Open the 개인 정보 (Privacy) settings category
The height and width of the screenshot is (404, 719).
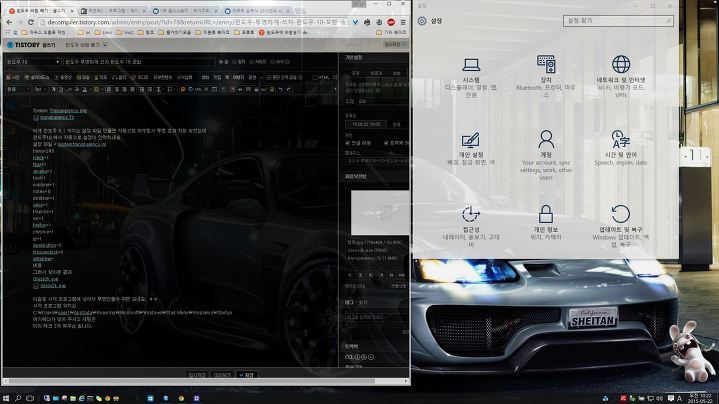(x=546, y=223)
